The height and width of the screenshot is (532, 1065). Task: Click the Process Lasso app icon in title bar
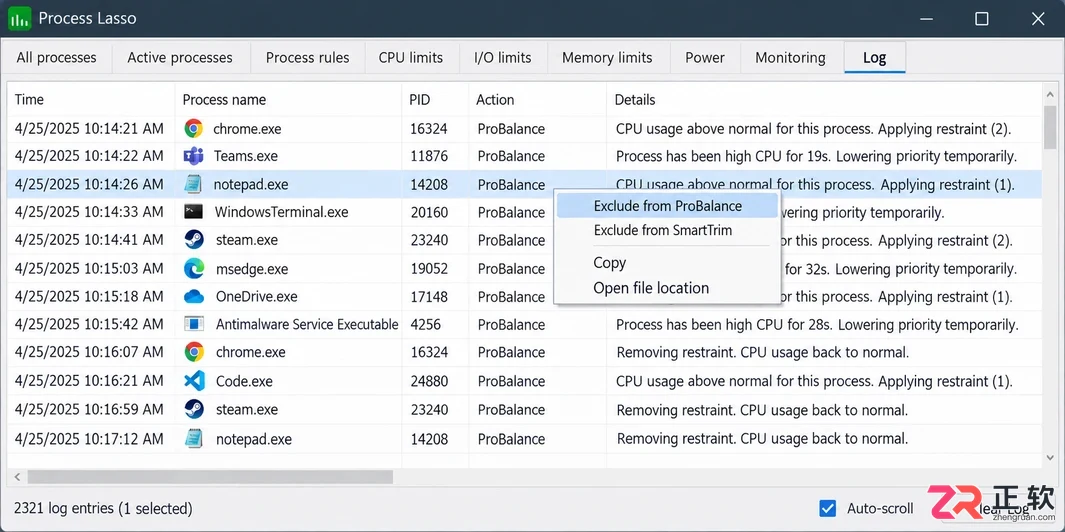coord(19,18)
